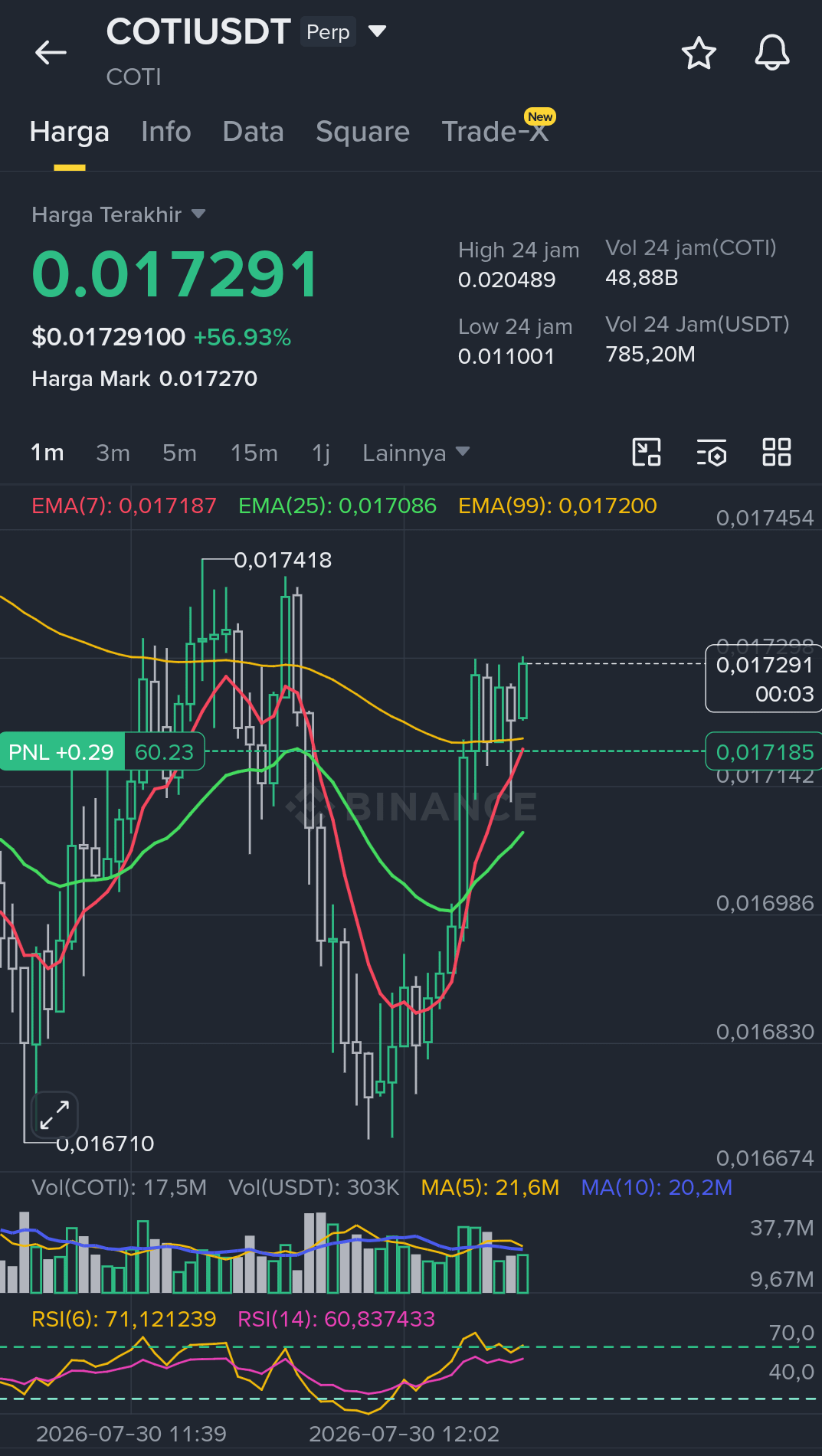Open the Trade-X tab
Image resolution: width=822 pixels, height=1456 pixels.
click(x=496, y=132)
